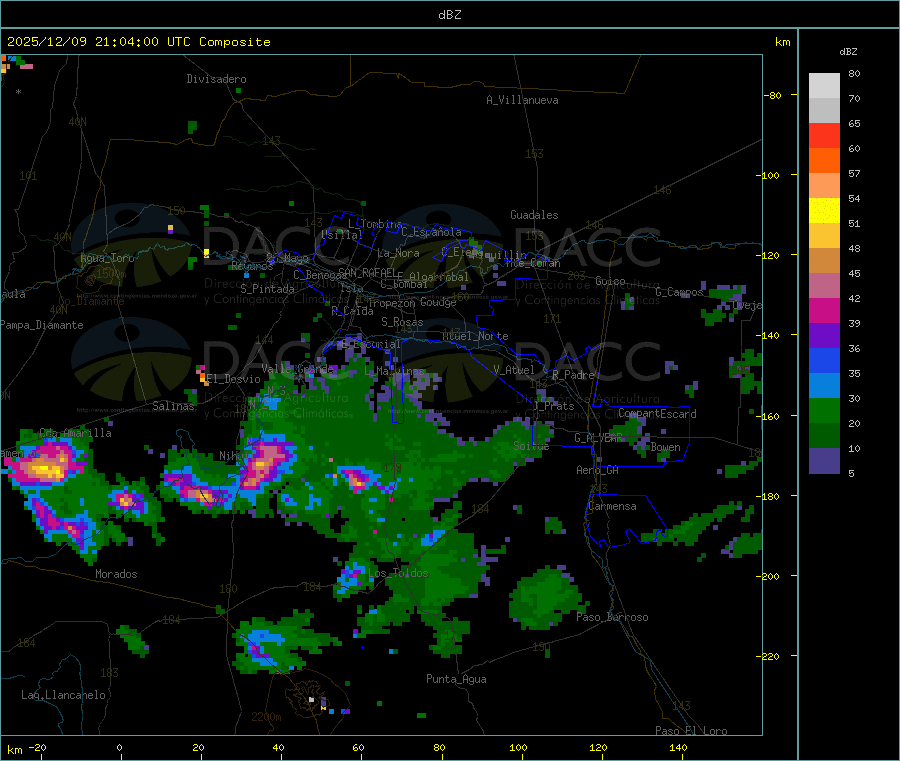The image size is (900, 761).
Task: Click the magenta 39-42 dBZ legend swatch
Action: (824, 310)
